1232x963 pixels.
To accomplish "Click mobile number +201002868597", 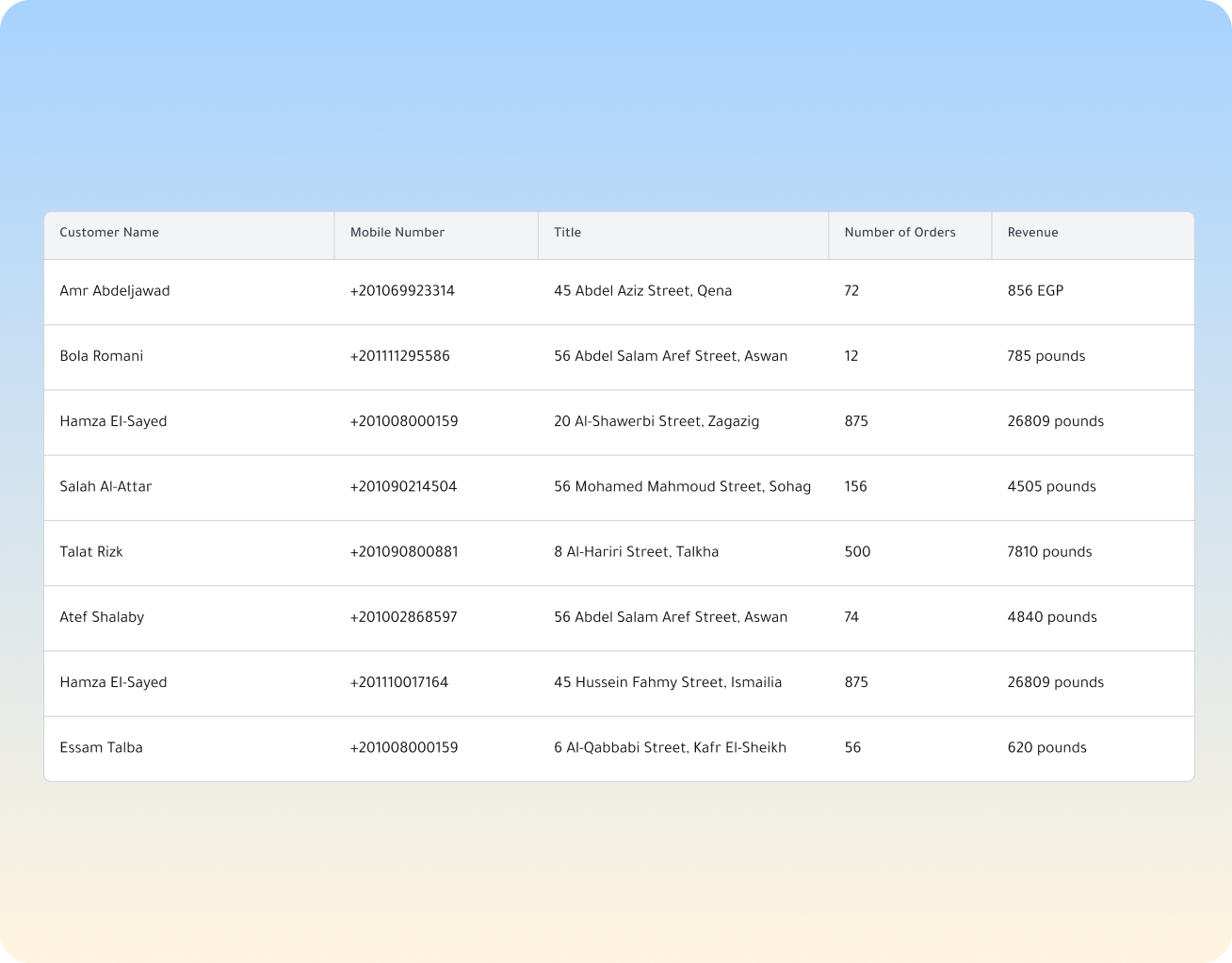I will click(x=403, y=617).
